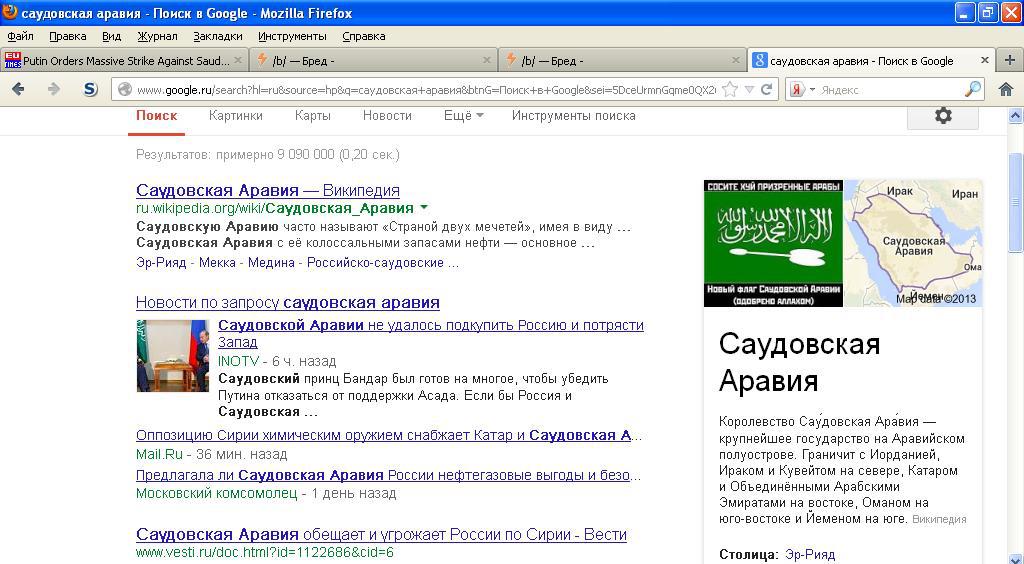Expand the URL history dropdown arrow
The height and width of the screenshot is (564, 1024).
point(749,89)
